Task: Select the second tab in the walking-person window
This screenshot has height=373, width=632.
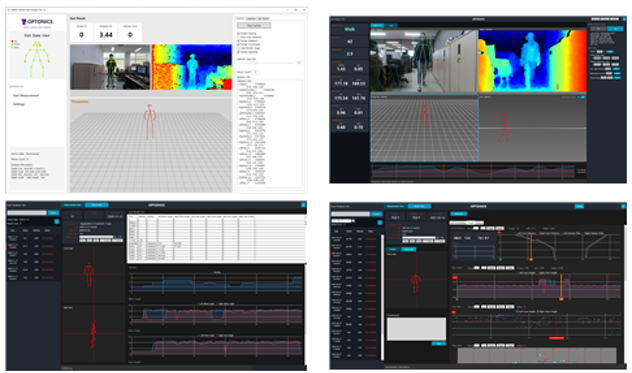Action: (x=391, y=25)
